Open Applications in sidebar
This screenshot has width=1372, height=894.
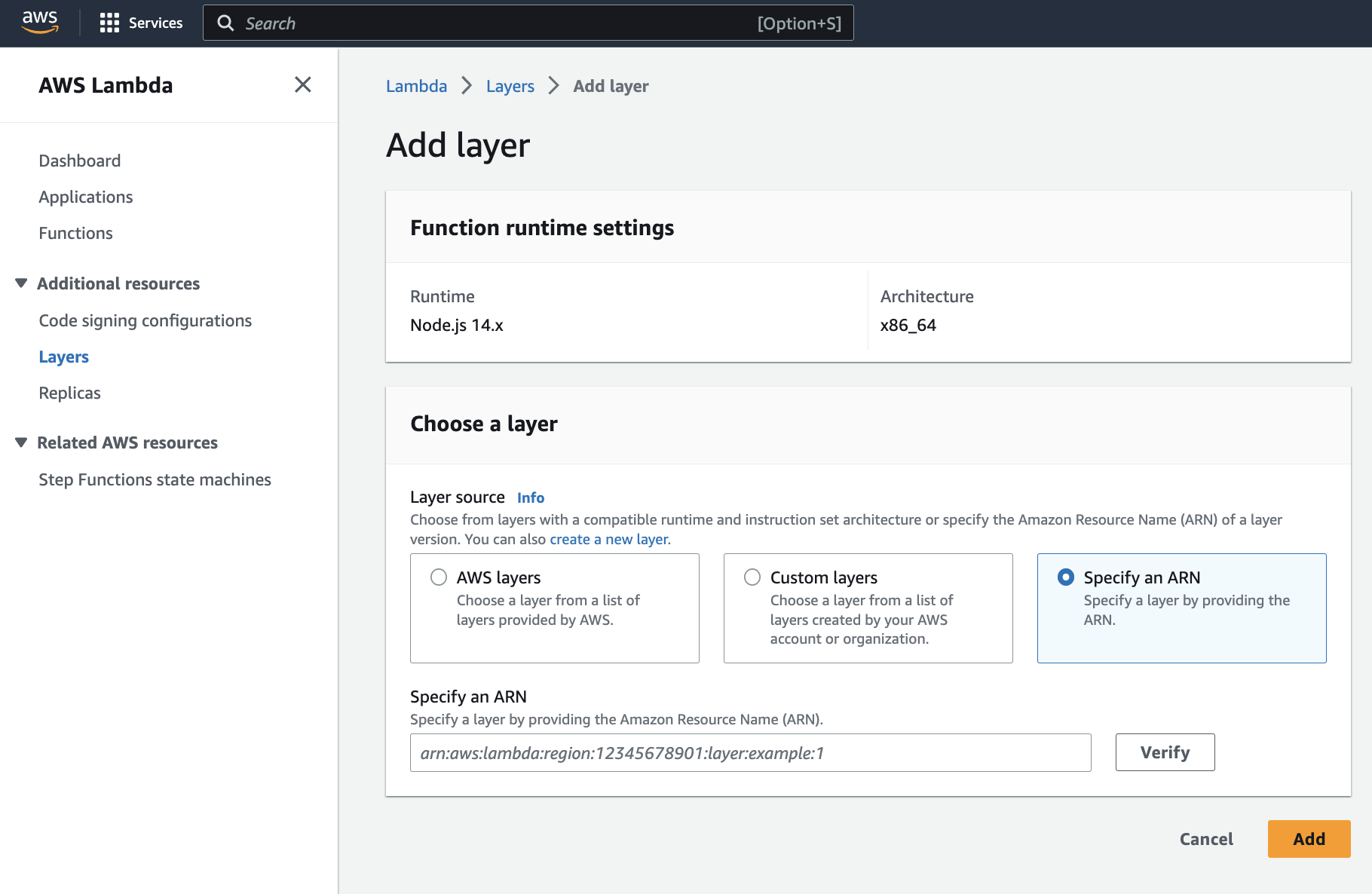point(86,197)
